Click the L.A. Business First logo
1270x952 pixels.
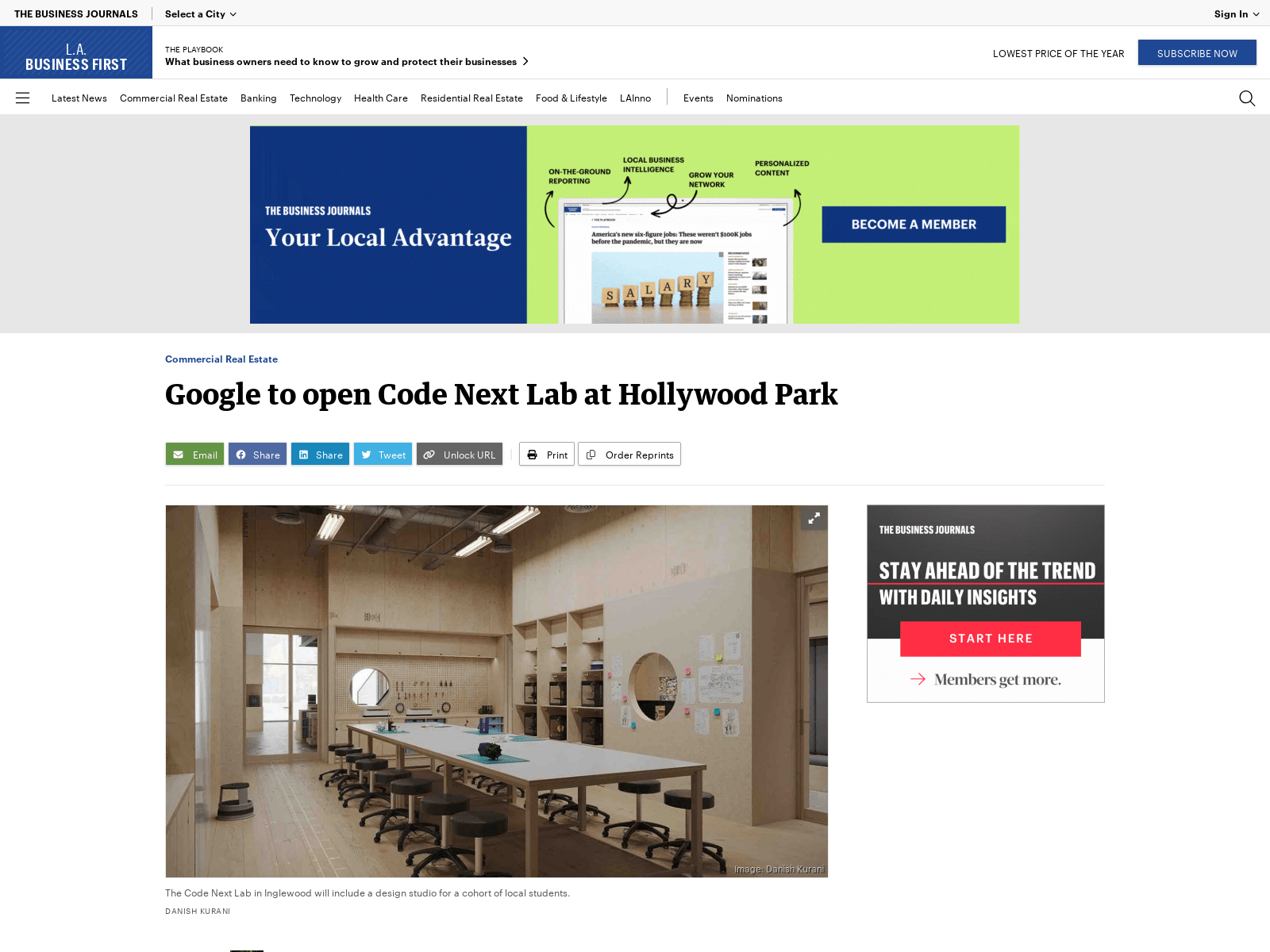coord(76,52)
